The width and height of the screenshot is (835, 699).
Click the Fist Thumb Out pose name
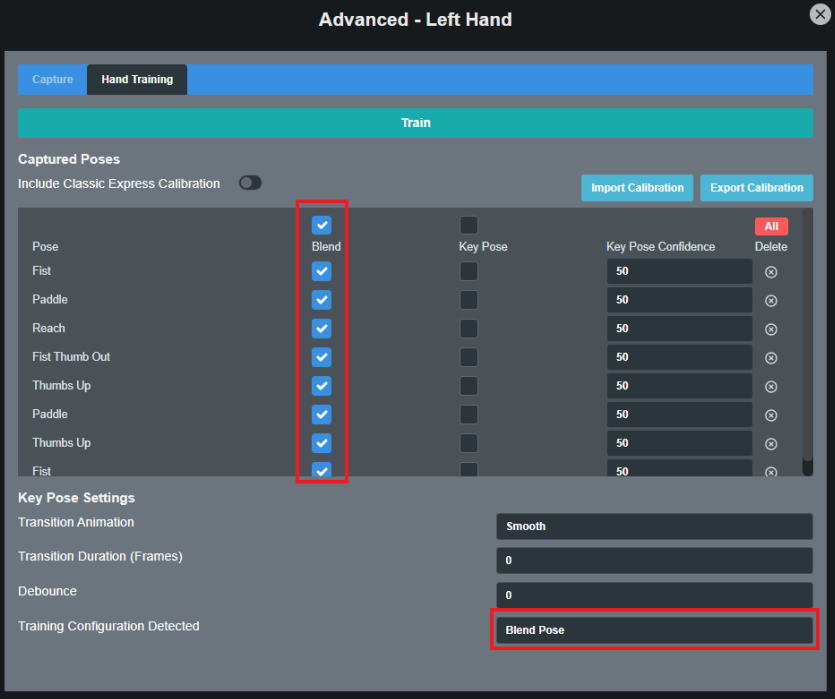point(71,357)
